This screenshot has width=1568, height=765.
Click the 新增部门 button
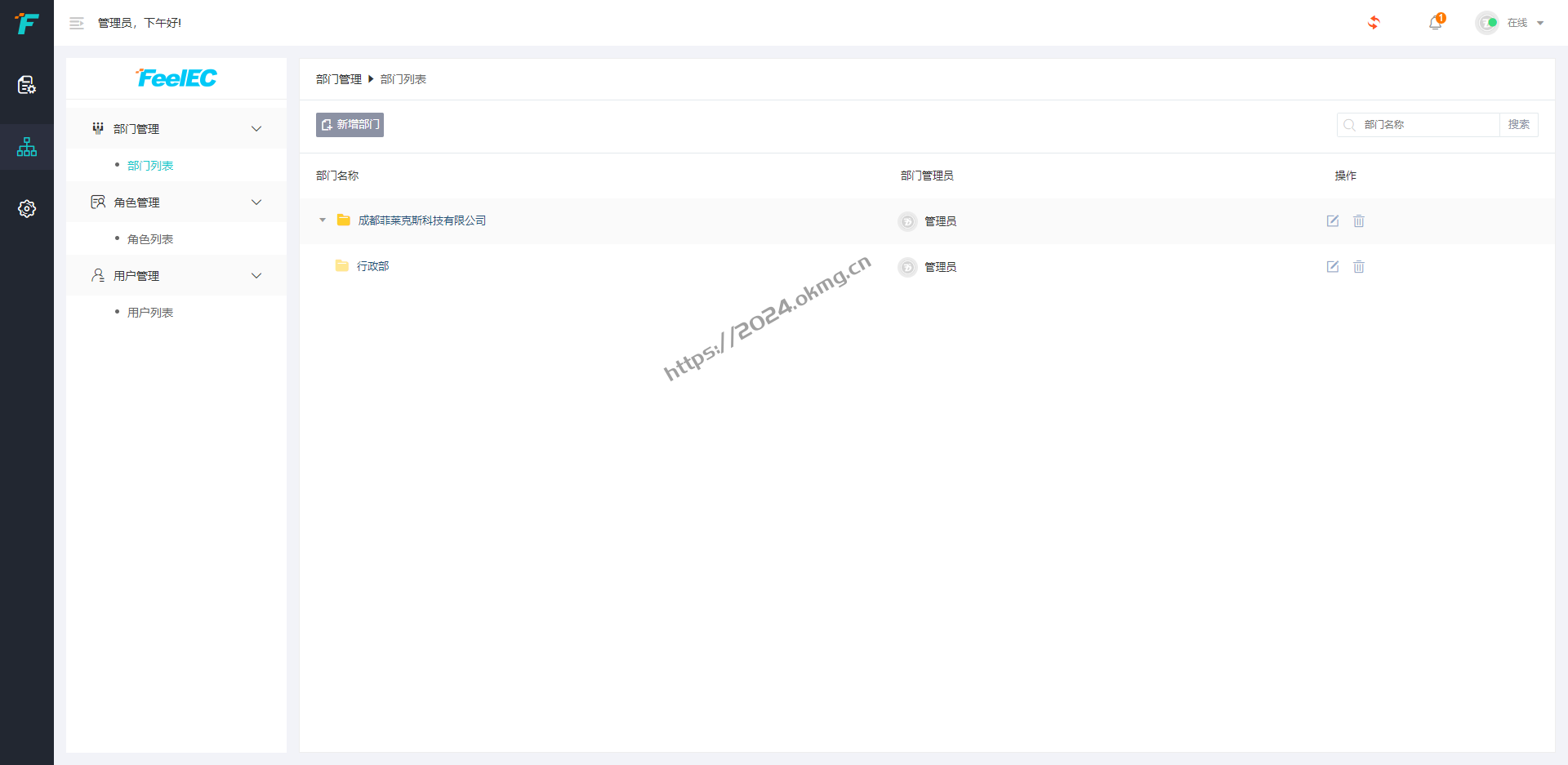coord(350,125)
